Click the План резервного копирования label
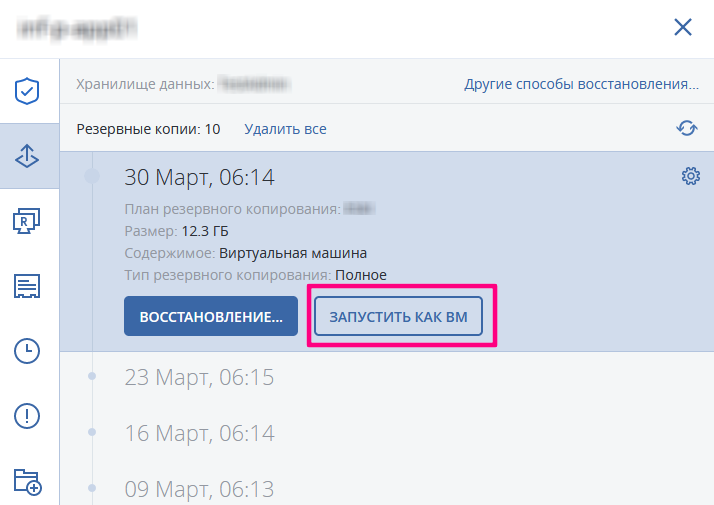Image resolution: width=714 pixels, height=505 pixels. [233, 209]
